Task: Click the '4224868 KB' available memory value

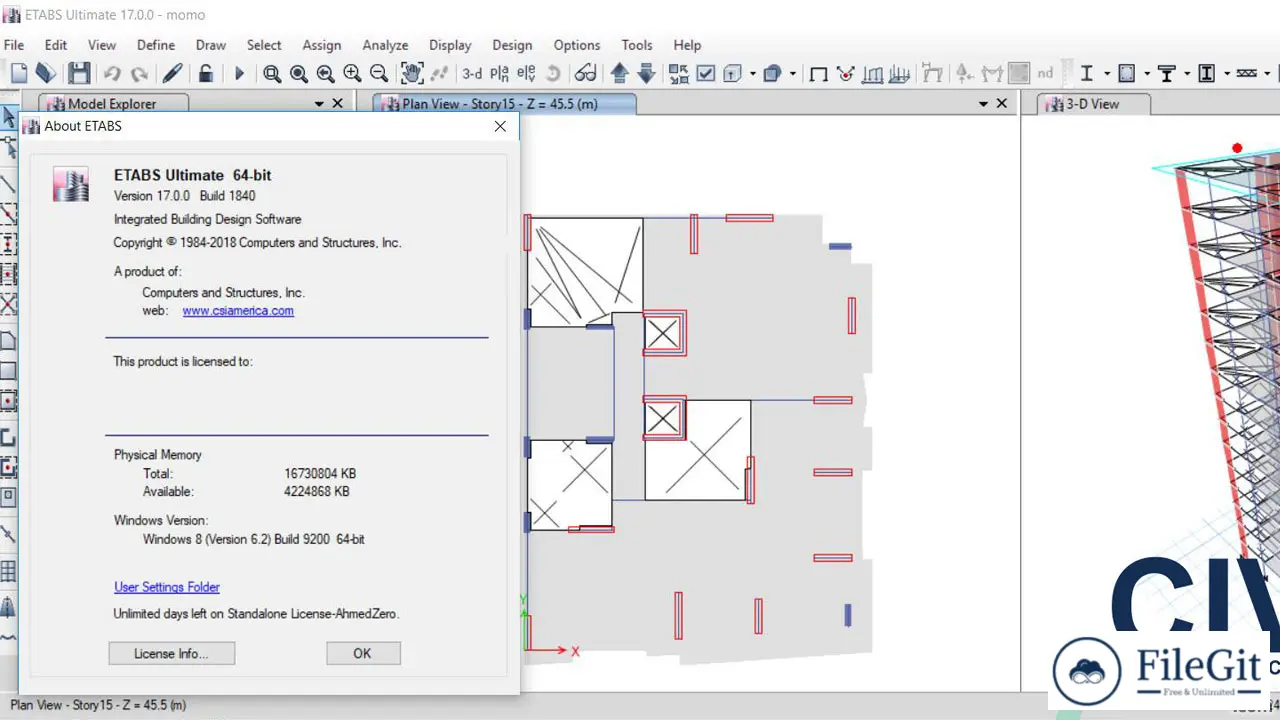Action: tap(317, 492)
